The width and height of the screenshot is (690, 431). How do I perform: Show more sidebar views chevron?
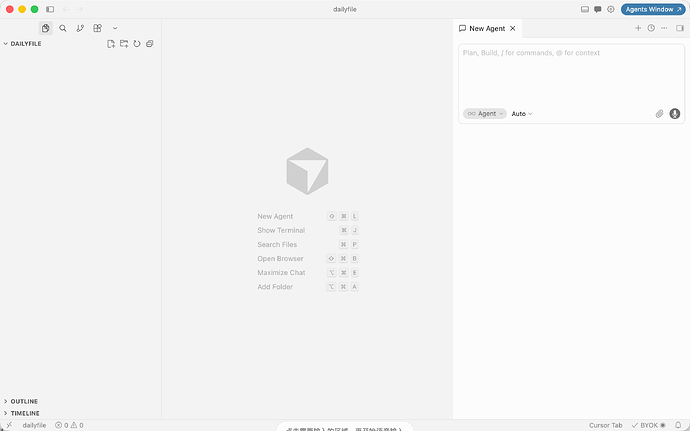pyautogui.click(x=115, y=28)
